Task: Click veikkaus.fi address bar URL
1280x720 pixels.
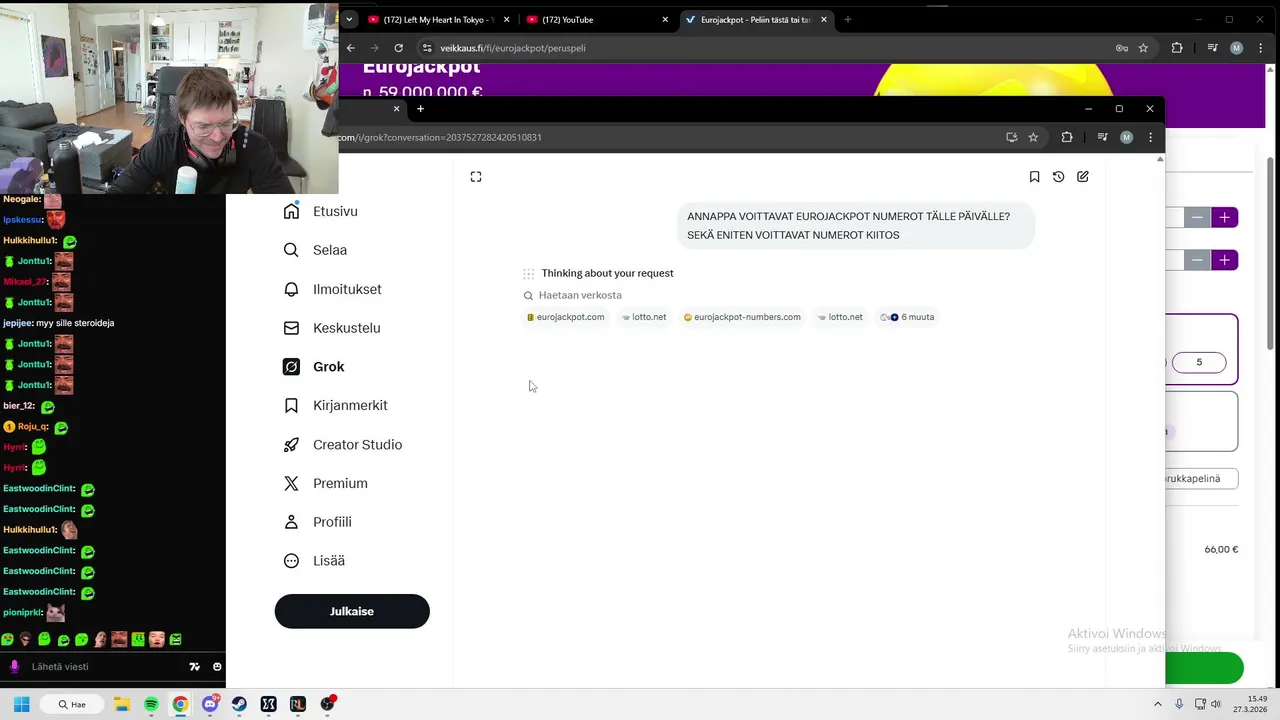Action: point(513,48)
